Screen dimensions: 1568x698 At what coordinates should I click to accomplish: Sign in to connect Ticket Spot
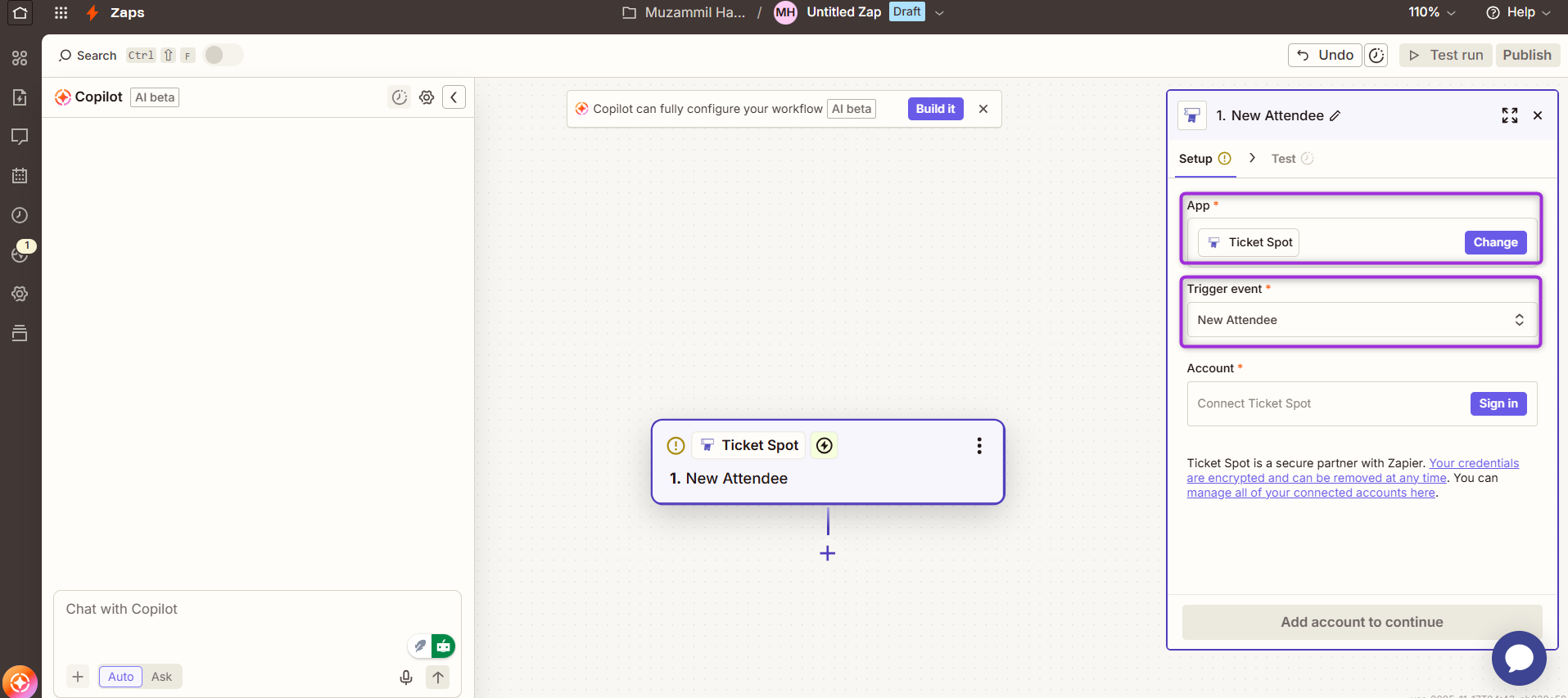(x=1498, y=403)
